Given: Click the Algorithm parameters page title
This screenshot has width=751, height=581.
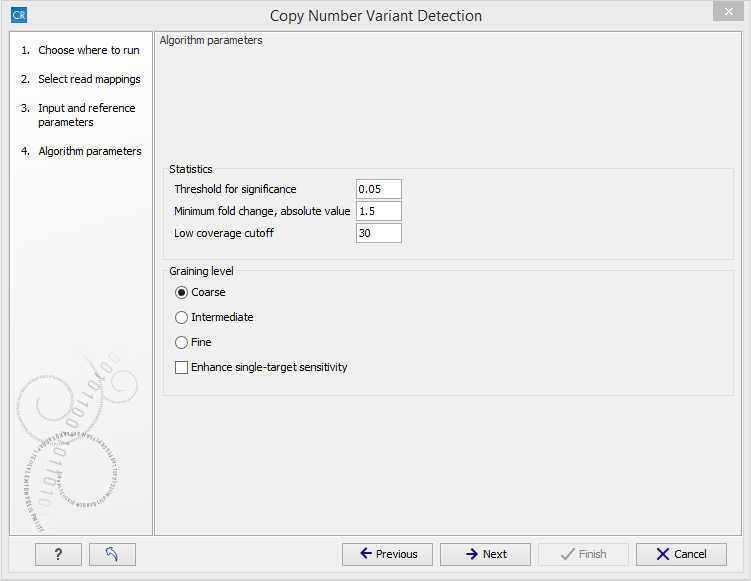Looking at the screenshot, I should pos(211,40).
